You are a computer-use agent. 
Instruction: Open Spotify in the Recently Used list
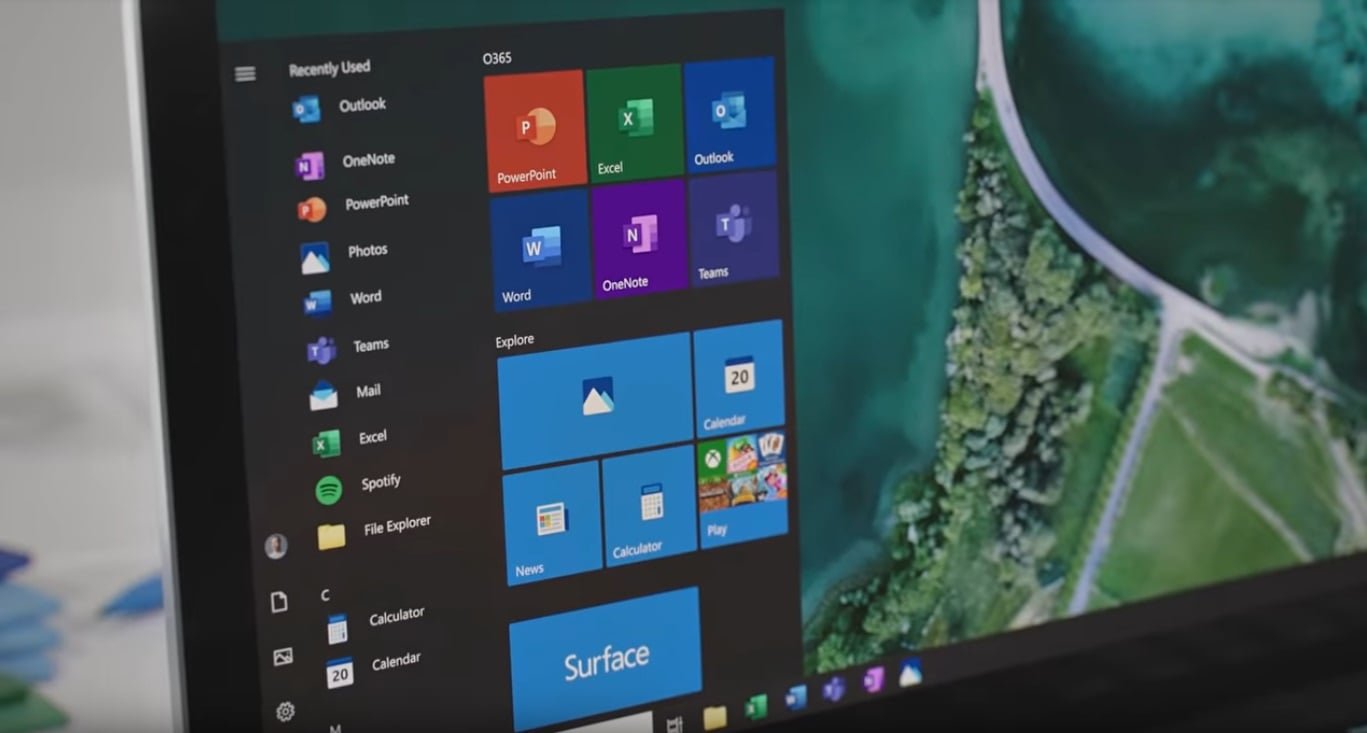coord(358,485)
